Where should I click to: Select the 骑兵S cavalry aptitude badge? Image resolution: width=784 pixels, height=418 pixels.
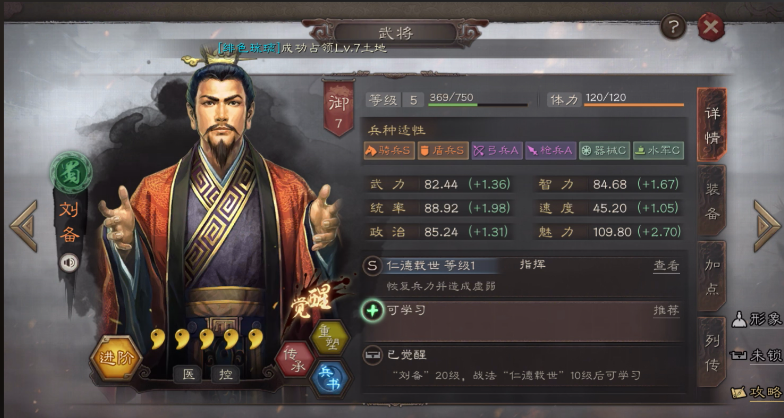tap(390, 150)
